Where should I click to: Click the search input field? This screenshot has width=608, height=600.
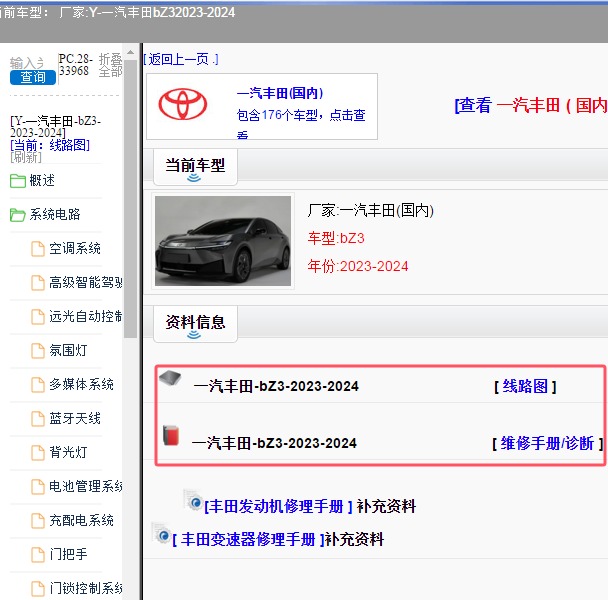[x=27, y=62]
